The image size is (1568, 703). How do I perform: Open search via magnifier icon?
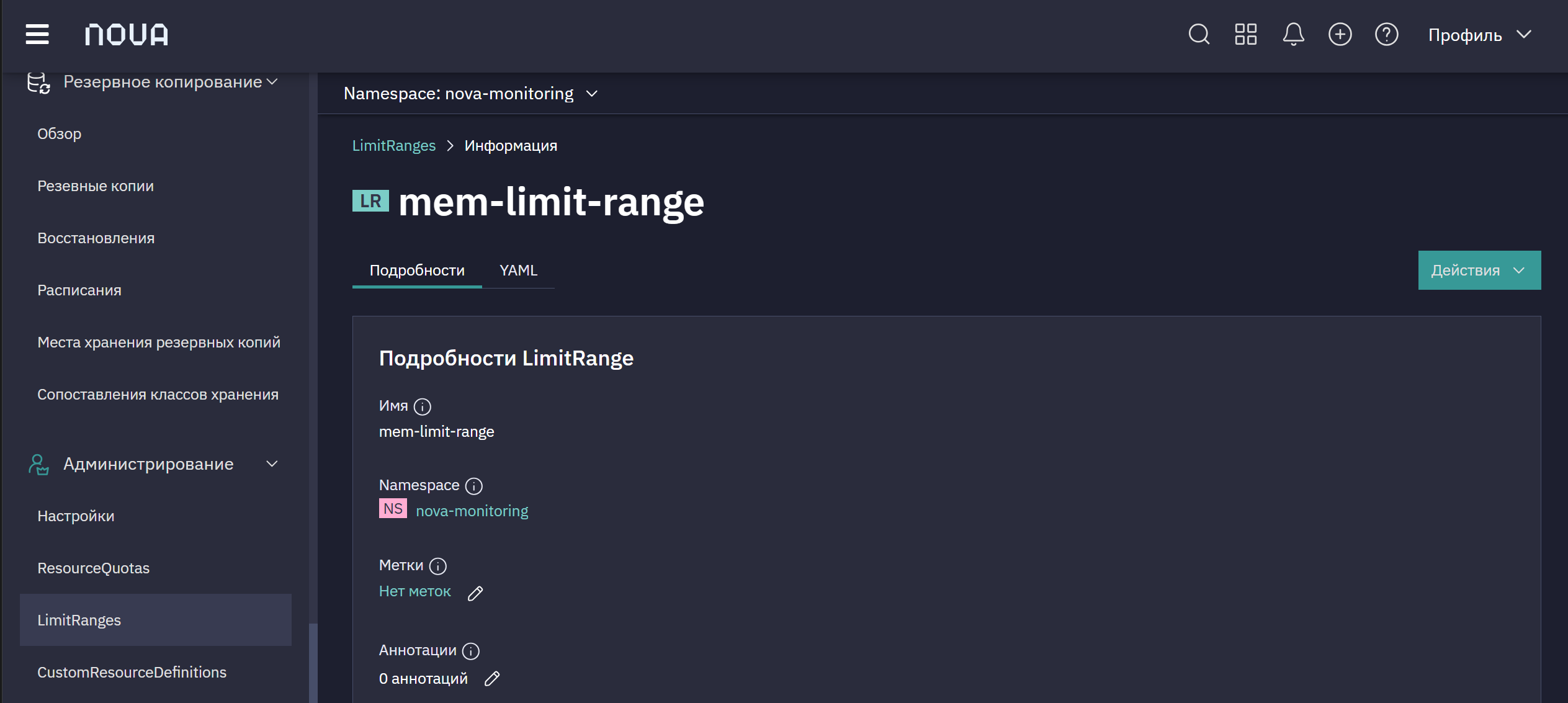pos(1199,34)
